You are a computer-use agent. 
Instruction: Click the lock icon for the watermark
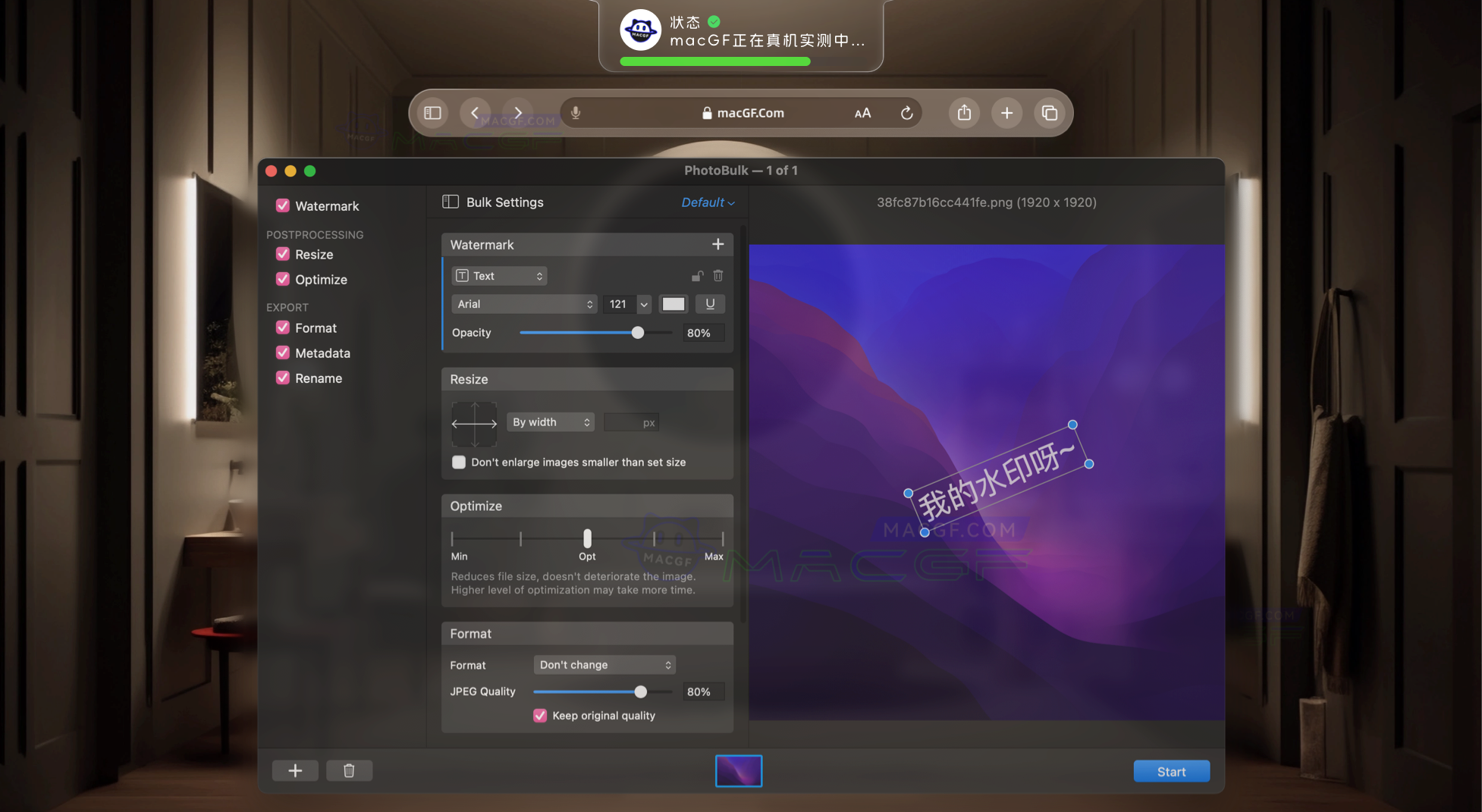pyautogui.click(x=696, y=276)
